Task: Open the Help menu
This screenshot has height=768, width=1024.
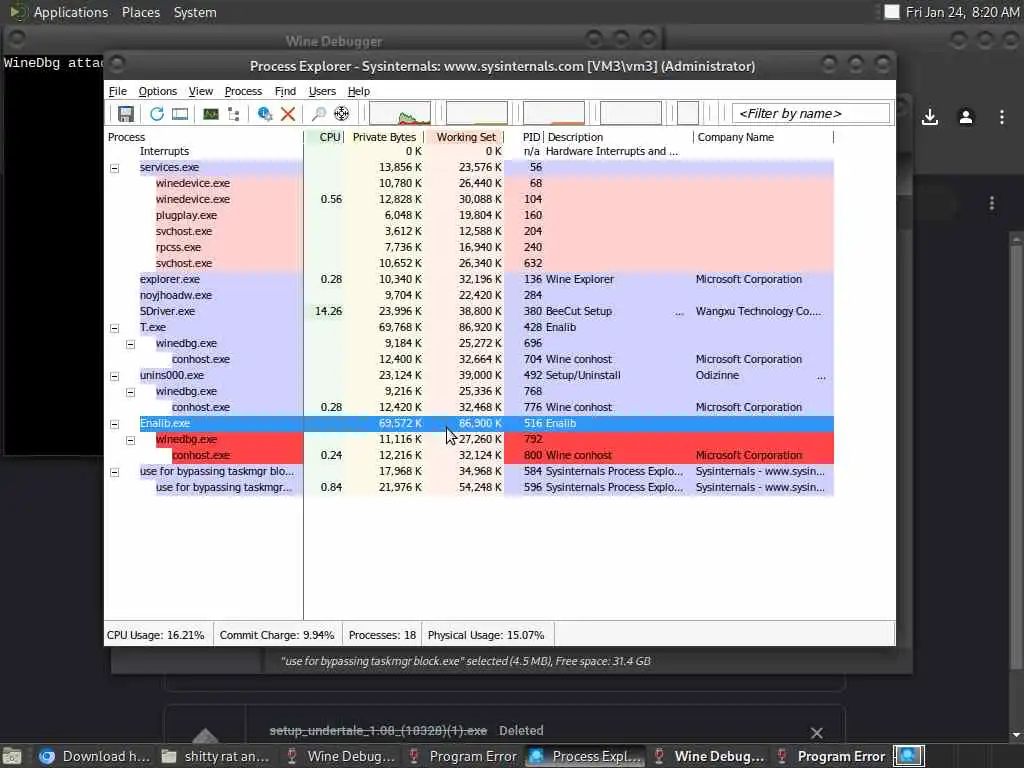Action: click(x=359, y=91)
